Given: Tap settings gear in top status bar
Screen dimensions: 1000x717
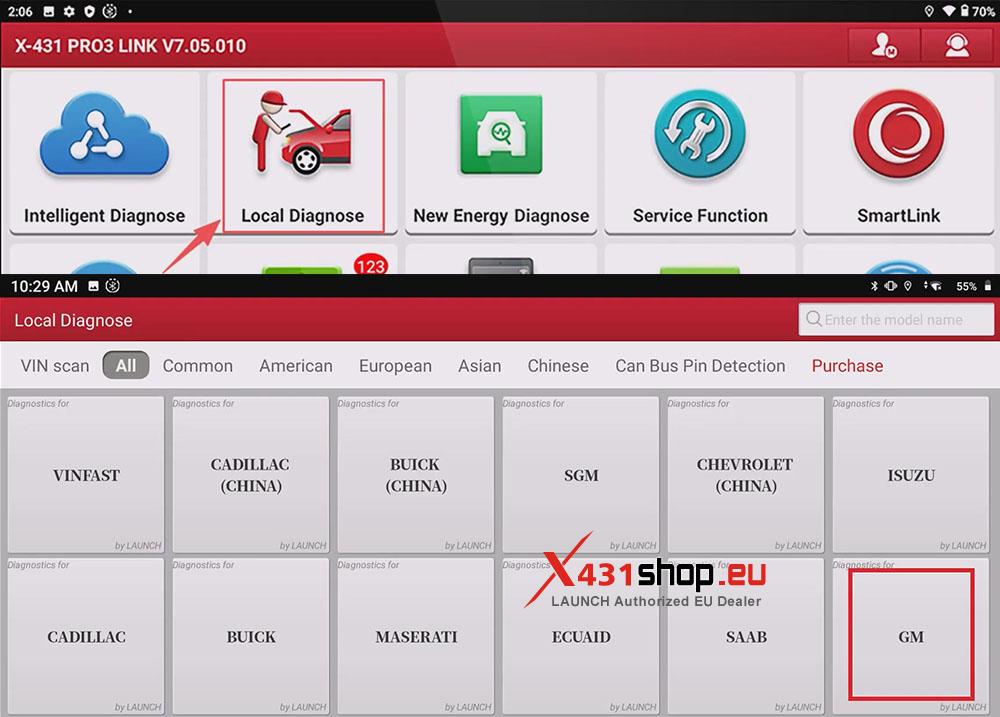Looking at the screenshot, I should [x=69, y=11].
